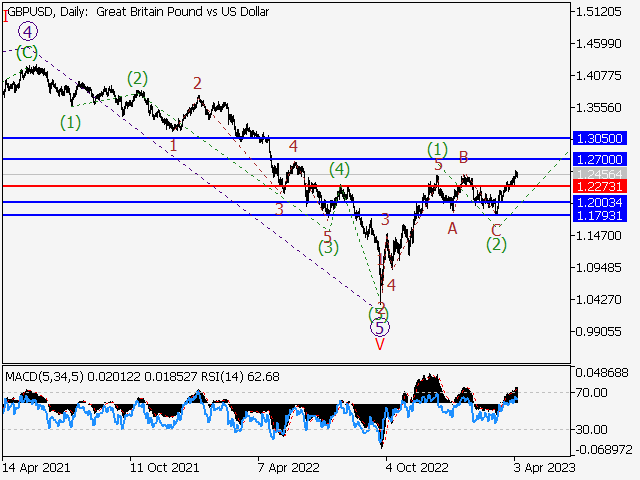Click the 1.51205 price axis value
This screenshot has width=640, height=480.
coord(598,12)
